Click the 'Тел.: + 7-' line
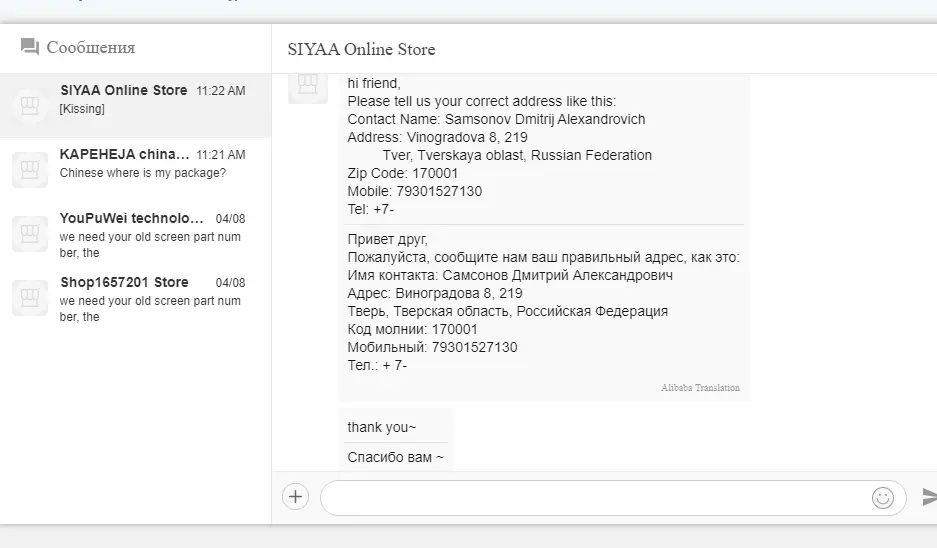 (377, 365)
